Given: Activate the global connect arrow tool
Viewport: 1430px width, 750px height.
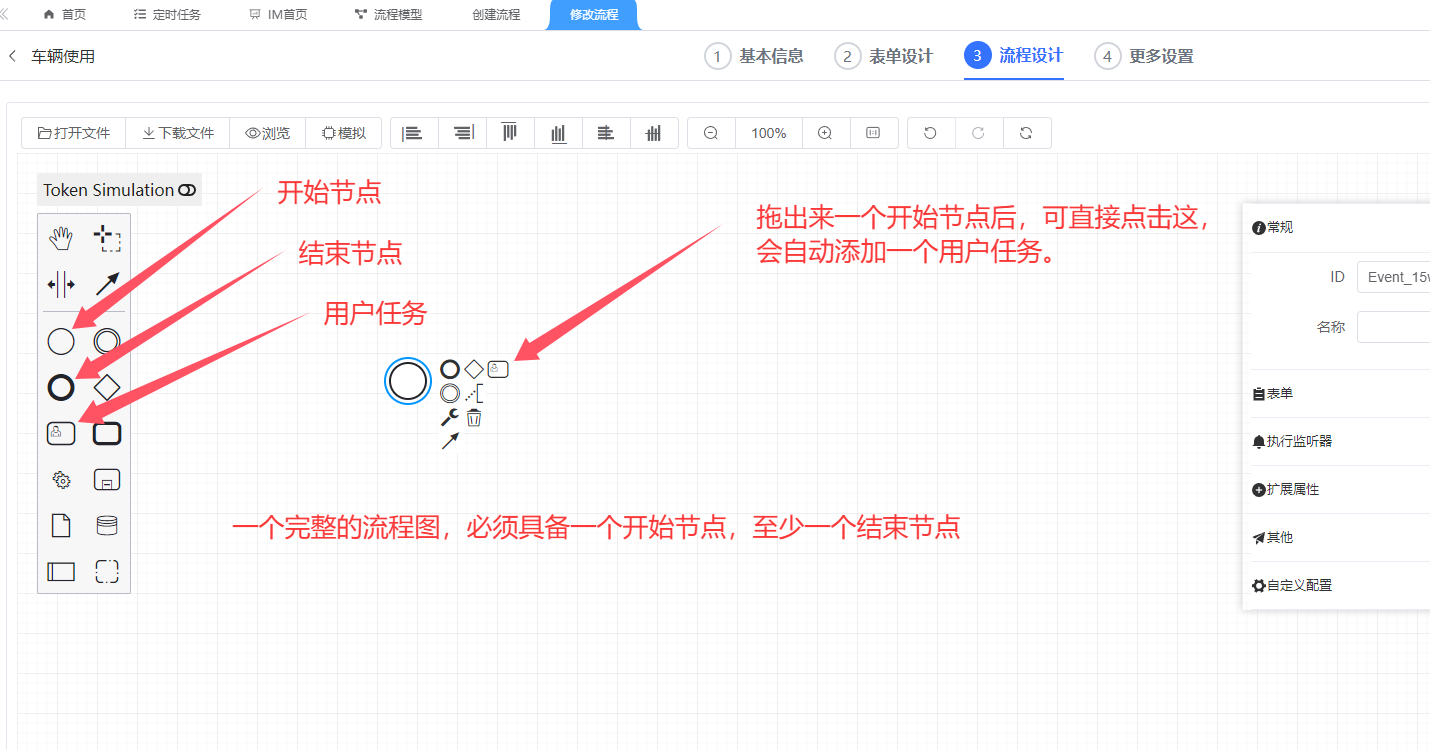Looking at the screenshot, I should point(107,284).
